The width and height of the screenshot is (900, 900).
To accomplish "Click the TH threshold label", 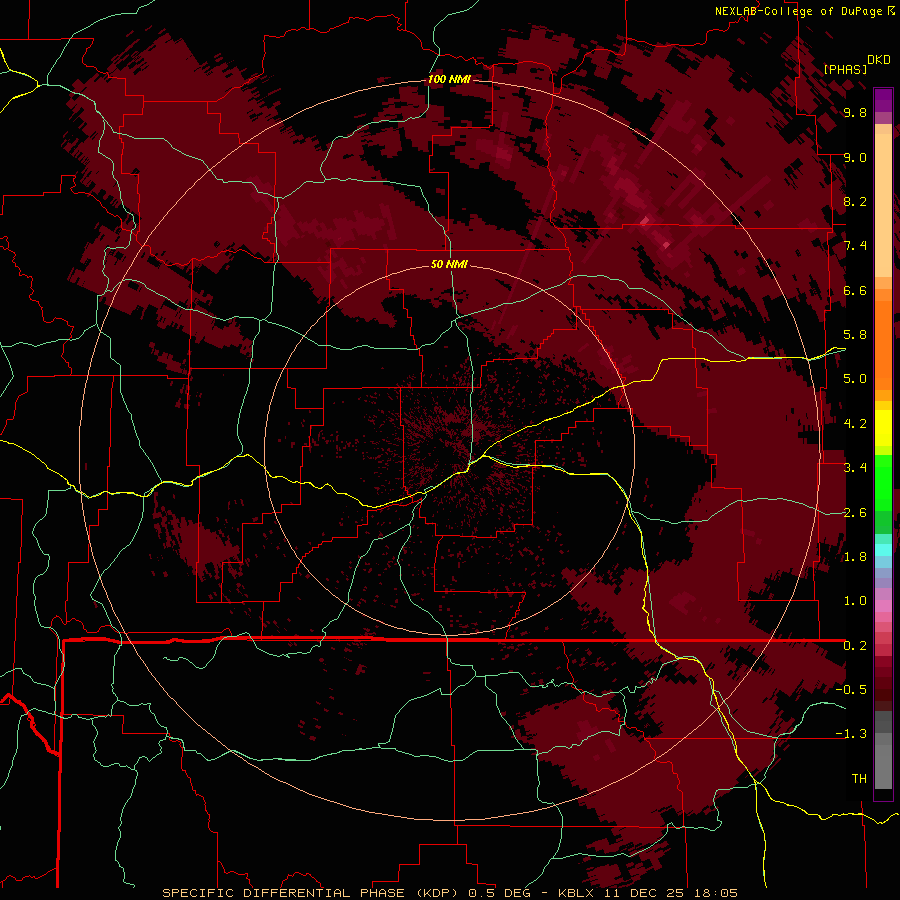I will tap(859, 779).
